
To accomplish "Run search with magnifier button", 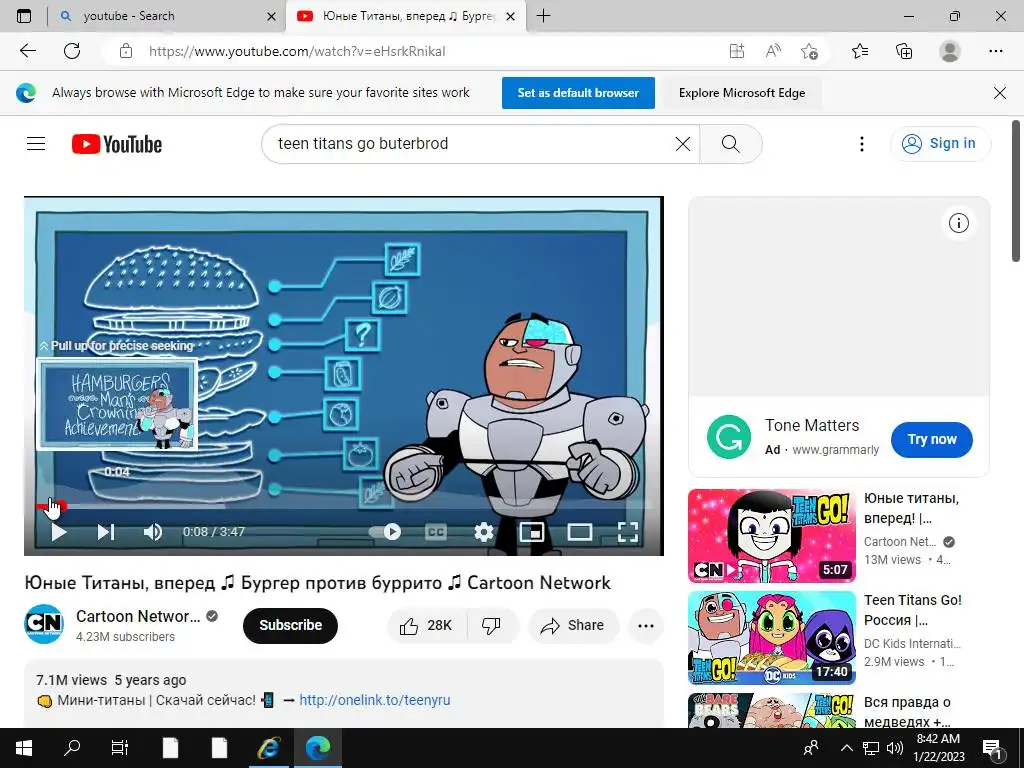I will 731,144.
